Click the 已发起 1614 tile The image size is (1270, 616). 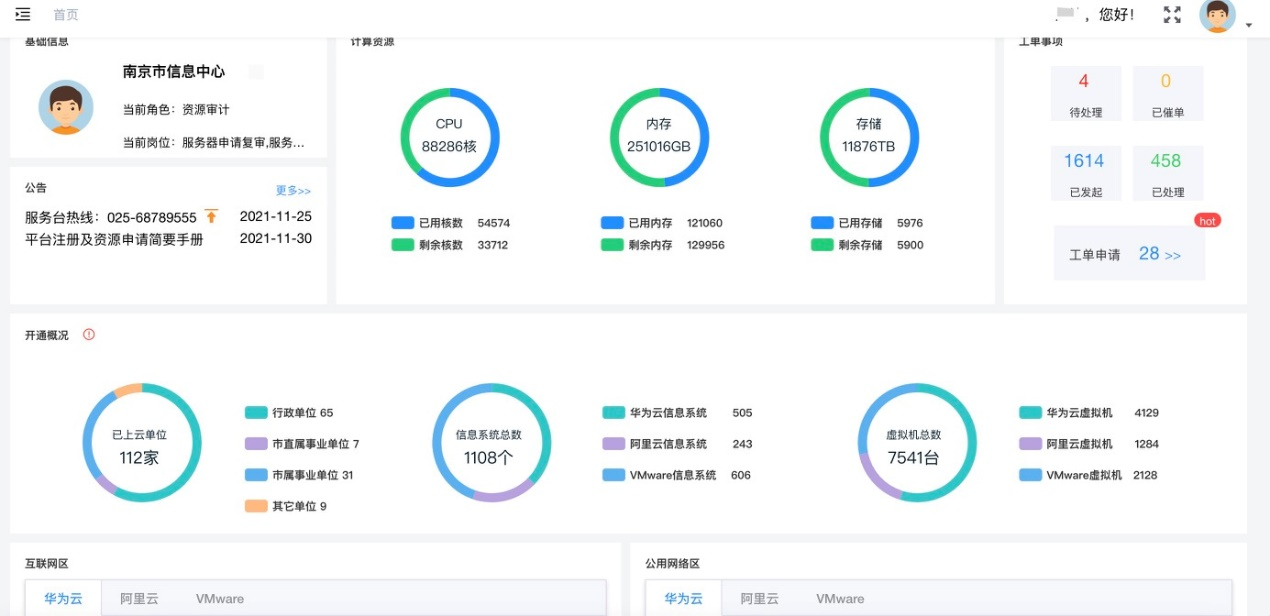click(x=1085, y=173)
